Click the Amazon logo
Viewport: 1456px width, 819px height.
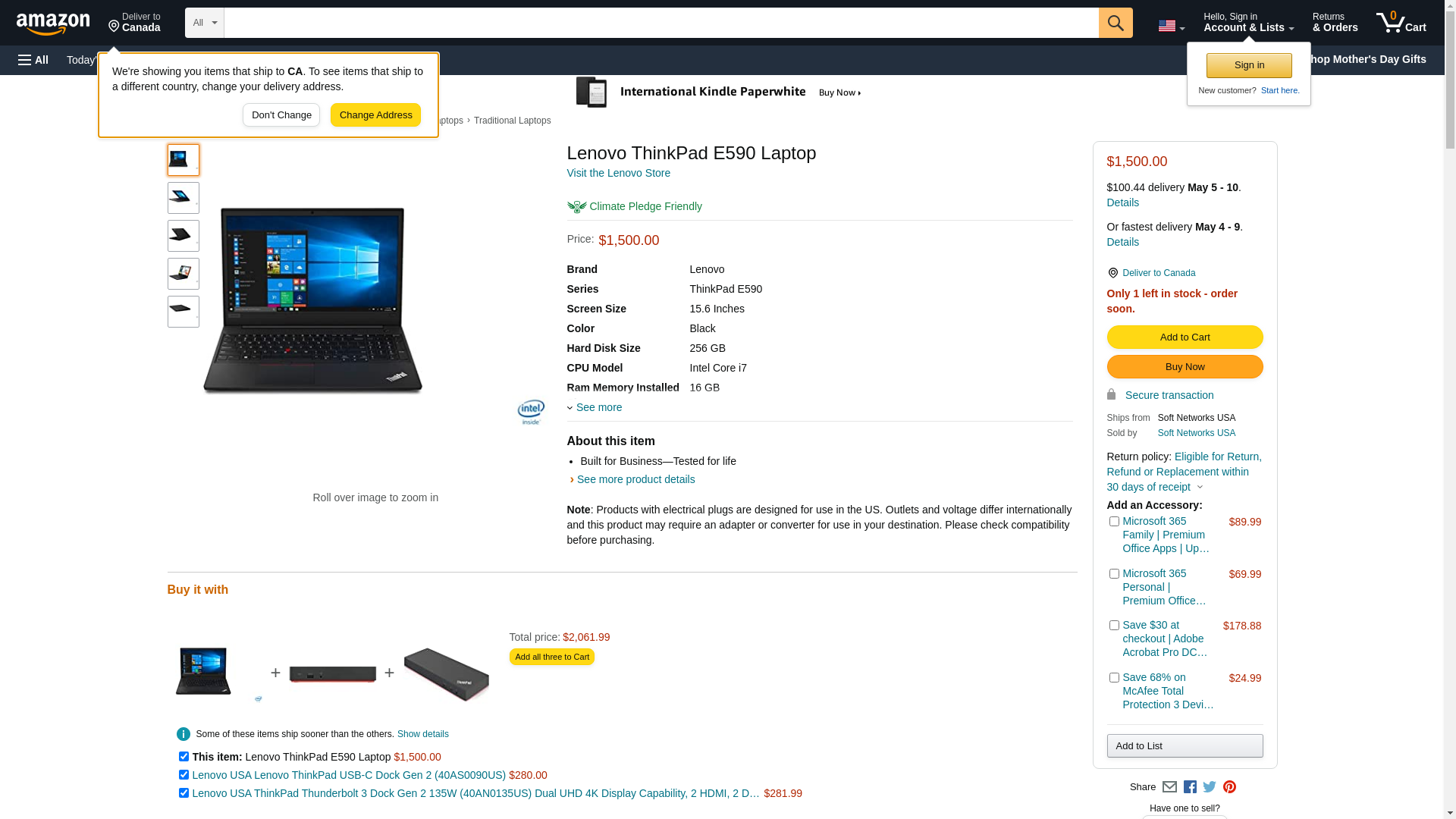[53, 24]
